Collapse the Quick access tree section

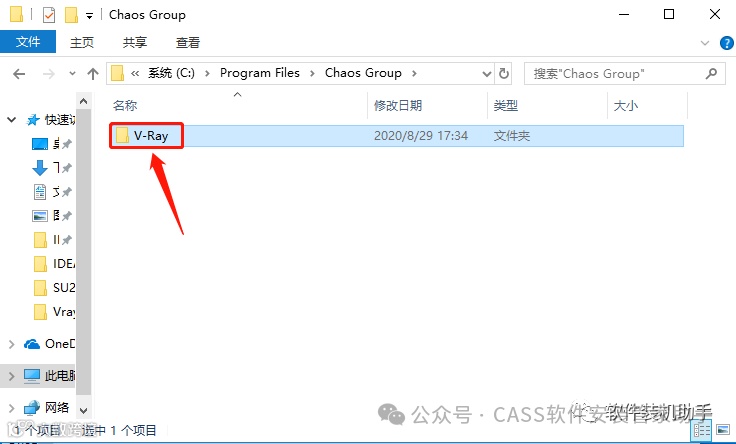[x=11, y=120]
